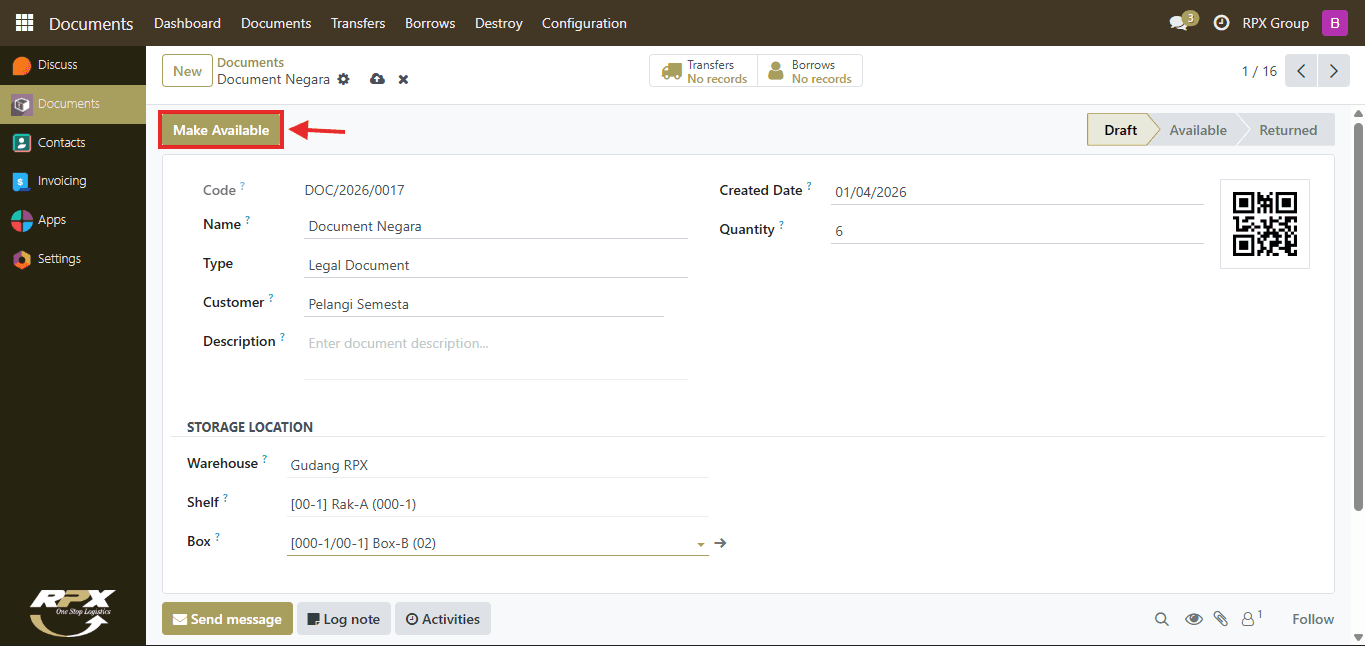Image resolution: width=1365 pixels, height=646 pixels.
Task: Click the paperclip attachments icon
Action: (1220, 619)
